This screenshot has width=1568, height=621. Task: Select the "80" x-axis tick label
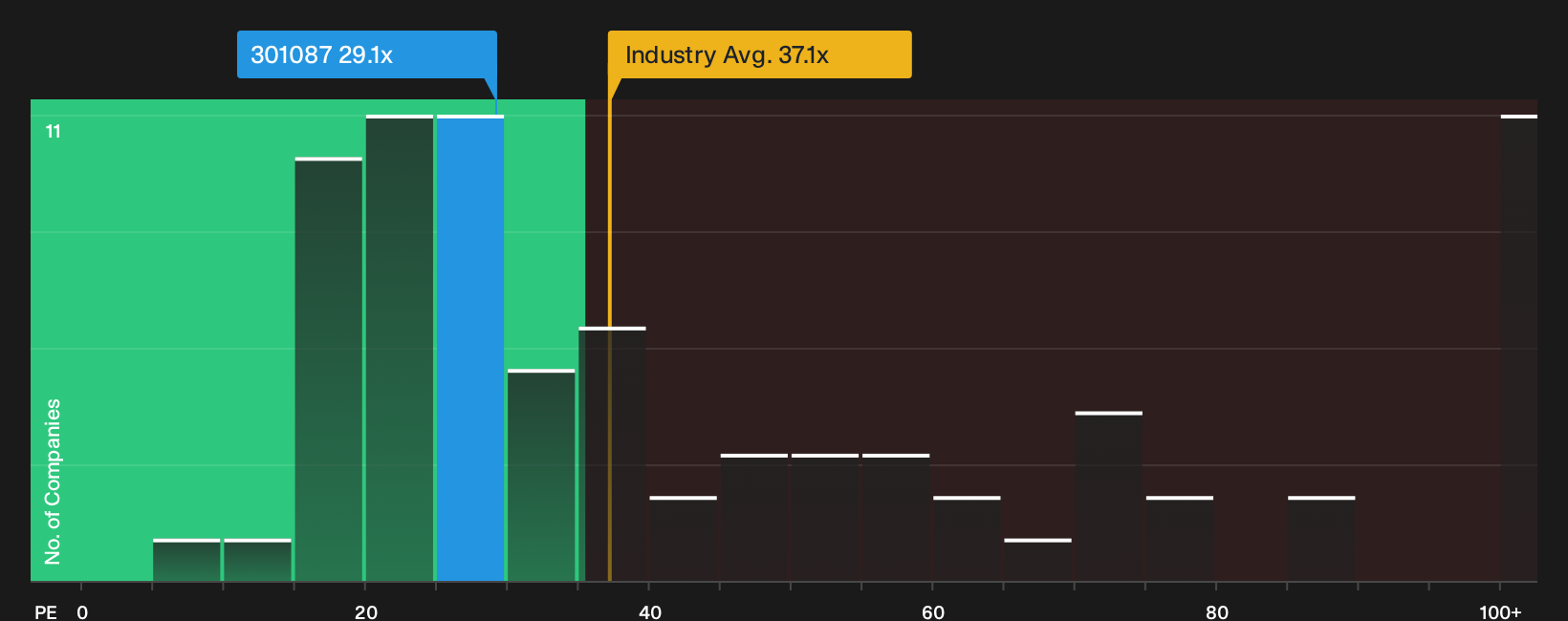[1217, 611]
